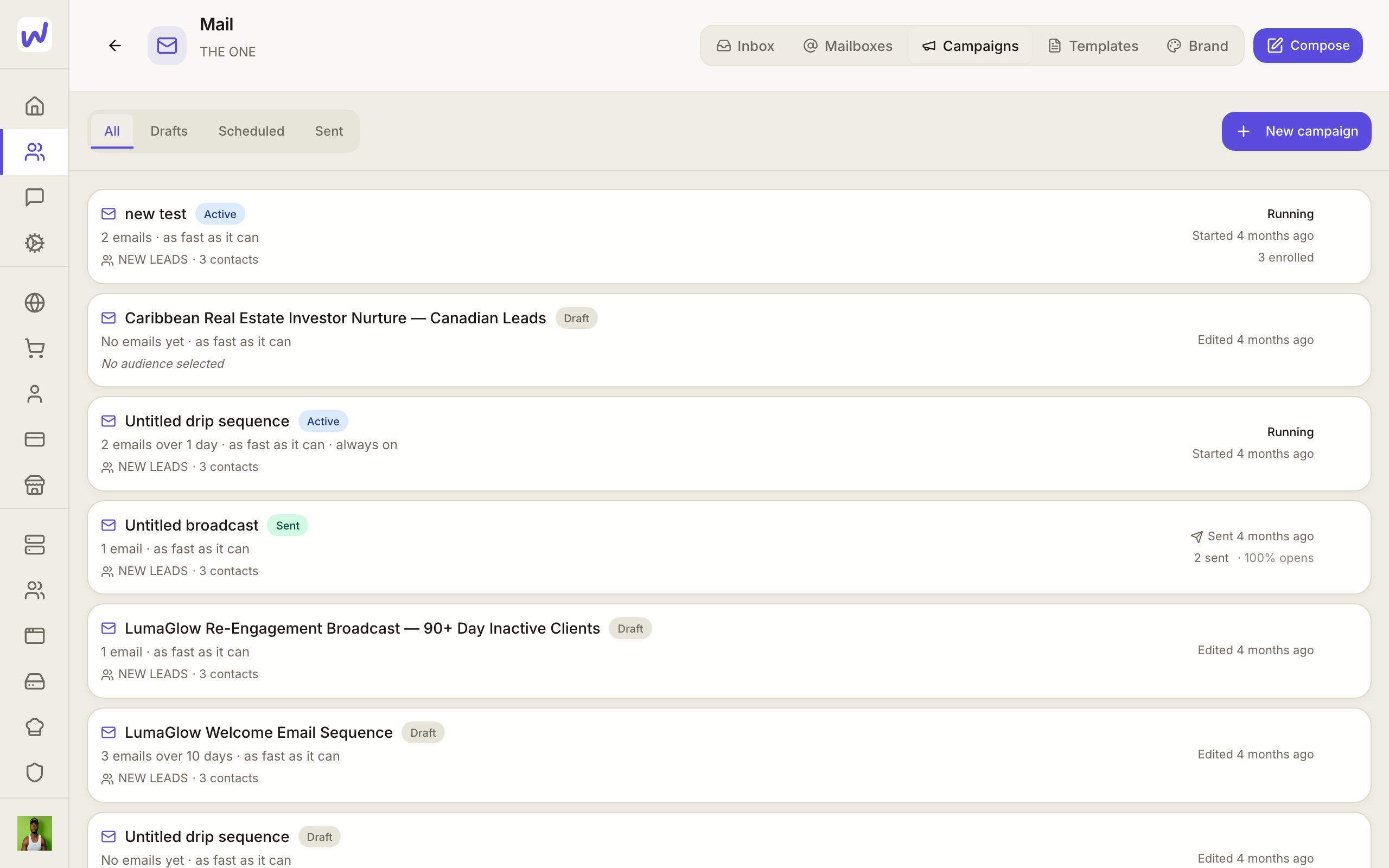Click the Sent badge on Untitled broadcast
The width and height of the screenshot is (1389, 868).
pyautogui.click(x=288, y=525)
